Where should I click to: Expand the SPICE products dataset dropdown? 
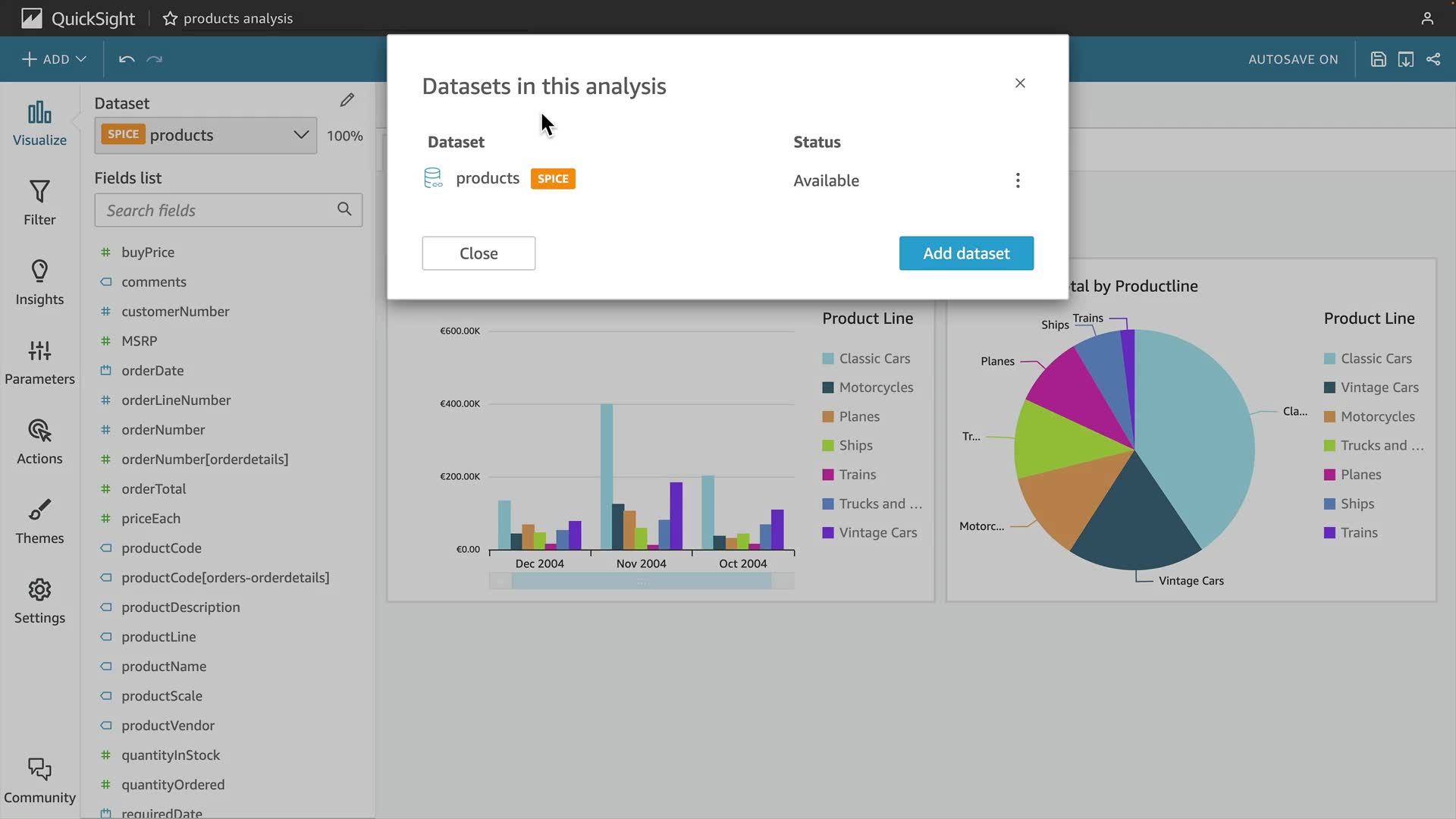(300, 135)
